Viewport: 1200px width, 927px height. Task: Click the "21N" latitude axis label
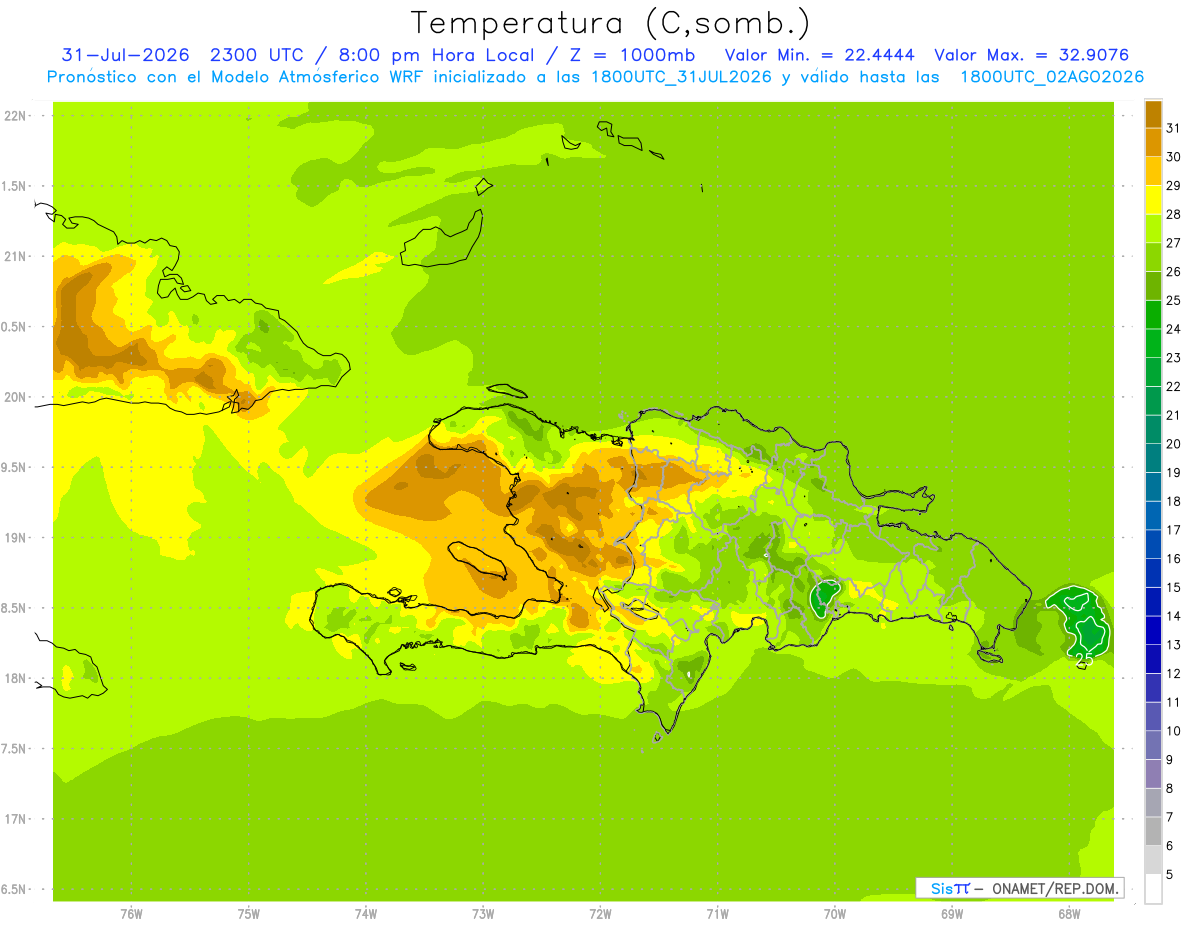click(x=16, y=256)
